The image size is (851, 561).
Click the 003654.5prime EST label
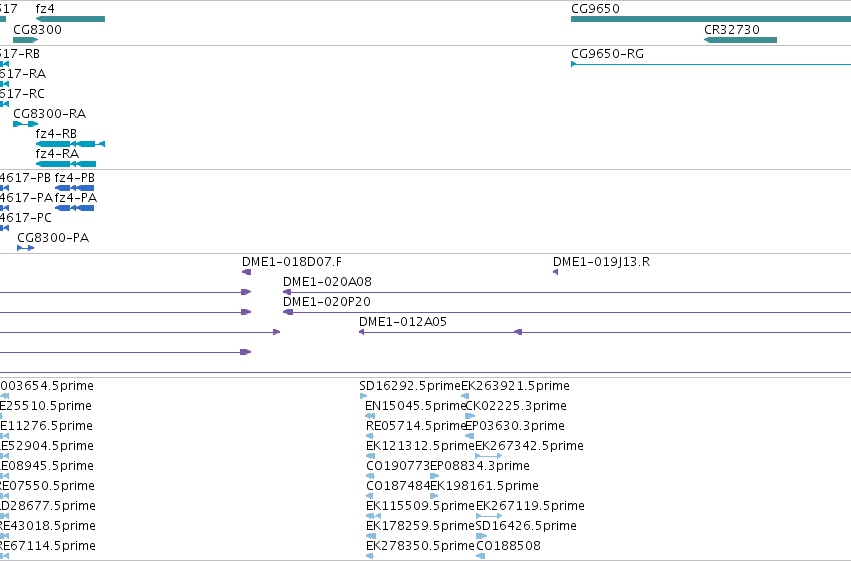click(47, 386)
